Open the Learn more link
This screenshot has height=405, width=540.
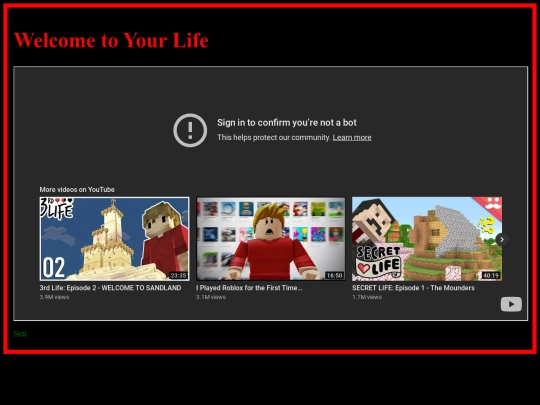[x=352, y=137]
